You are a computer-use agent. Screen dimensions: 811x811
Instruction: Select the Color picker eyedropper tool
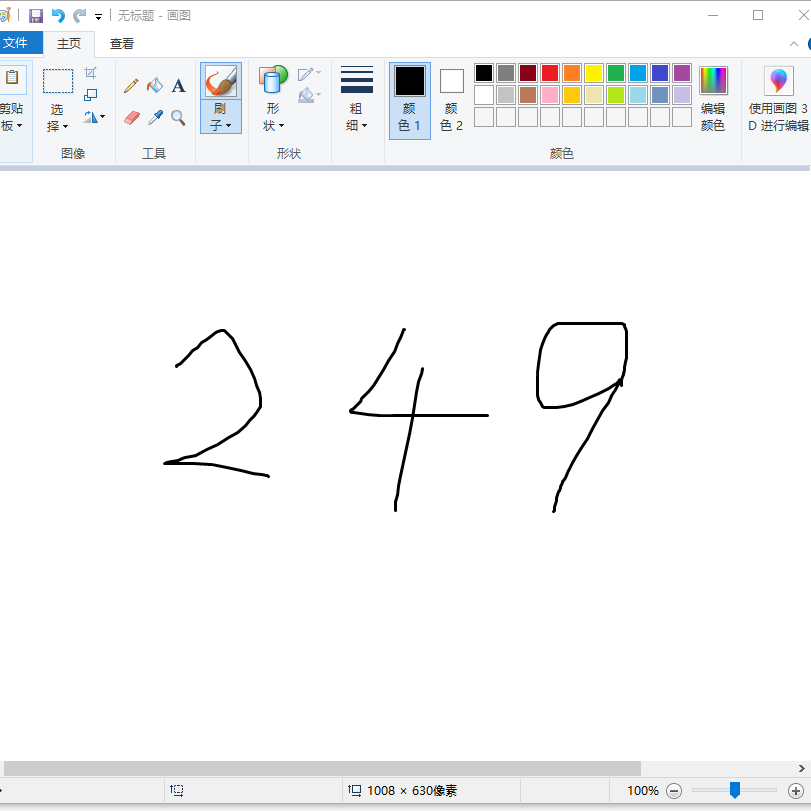click(x=155, y=118)
